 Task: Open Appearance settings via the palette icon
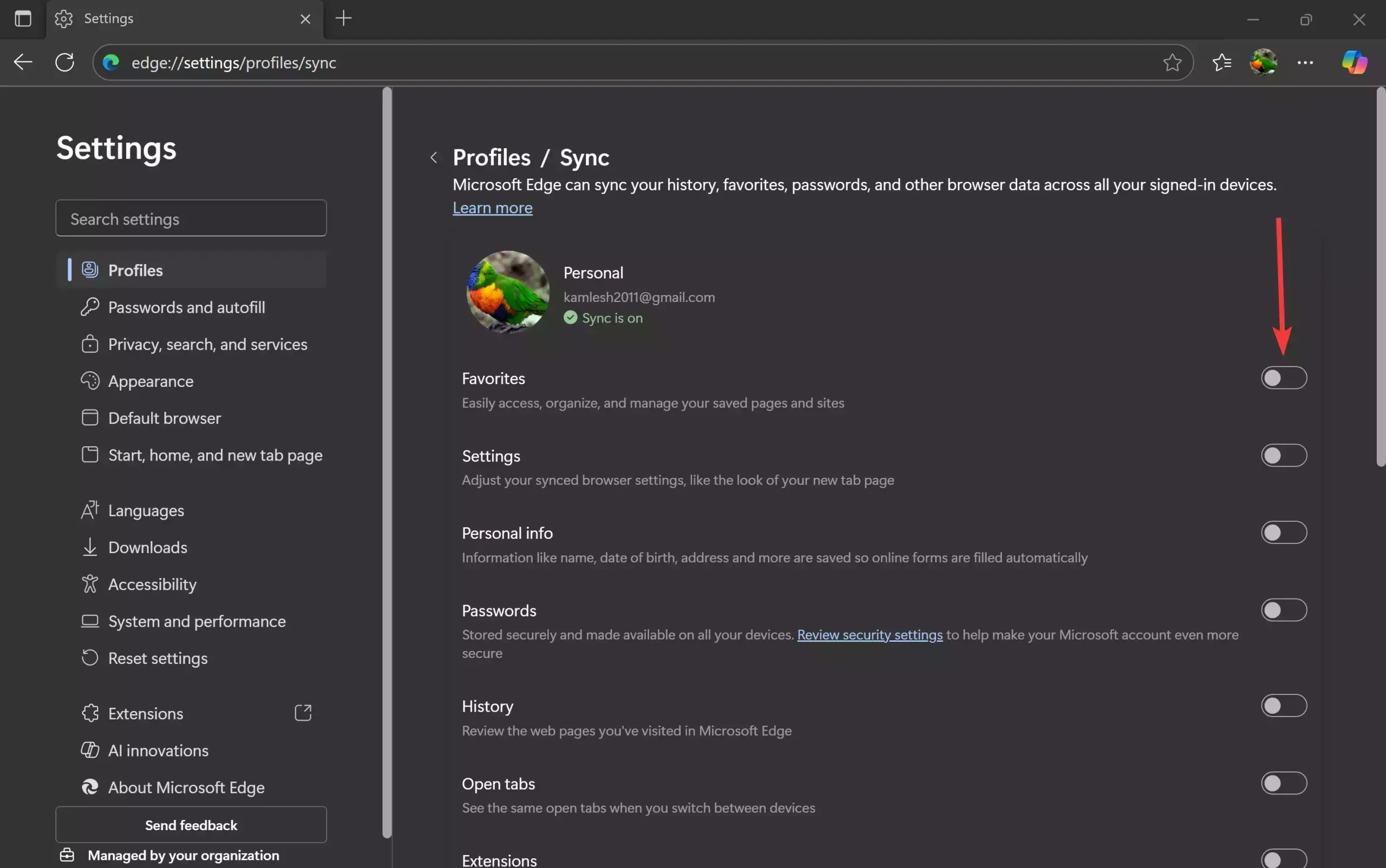click(90, 380)
